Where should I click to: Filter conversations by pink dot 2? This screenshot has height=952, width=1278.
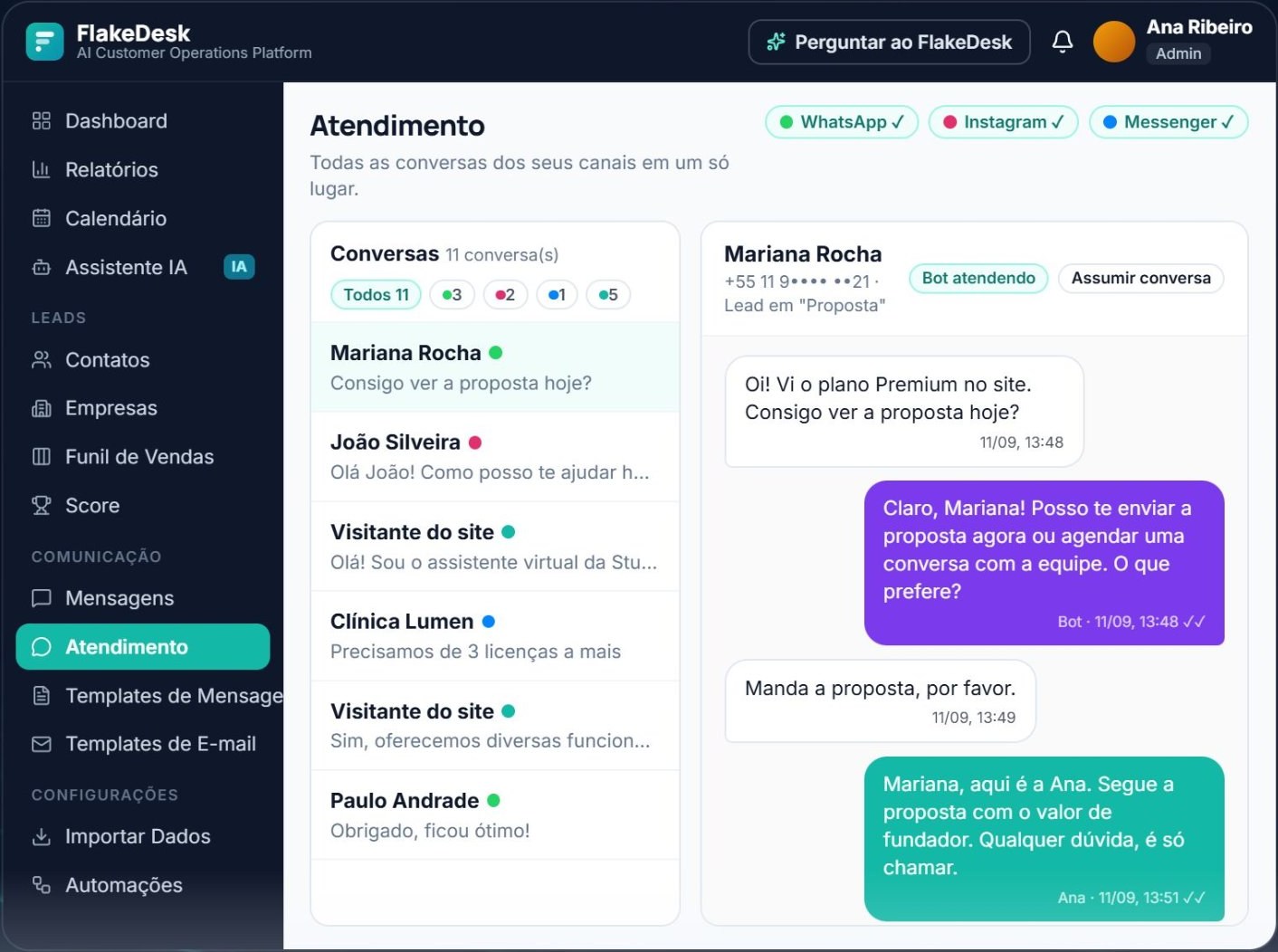[x=505, y=295]
